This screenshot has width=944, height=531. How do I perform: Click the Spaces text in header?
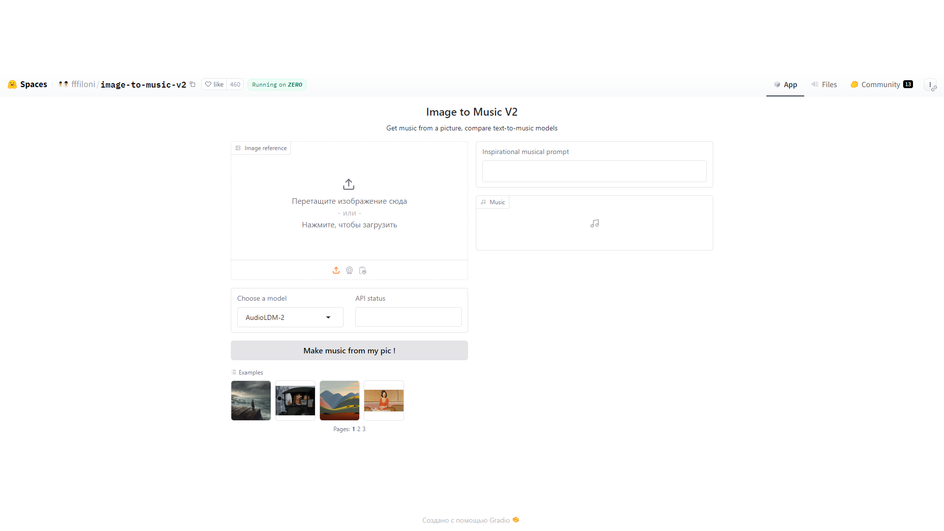[34, 84]
